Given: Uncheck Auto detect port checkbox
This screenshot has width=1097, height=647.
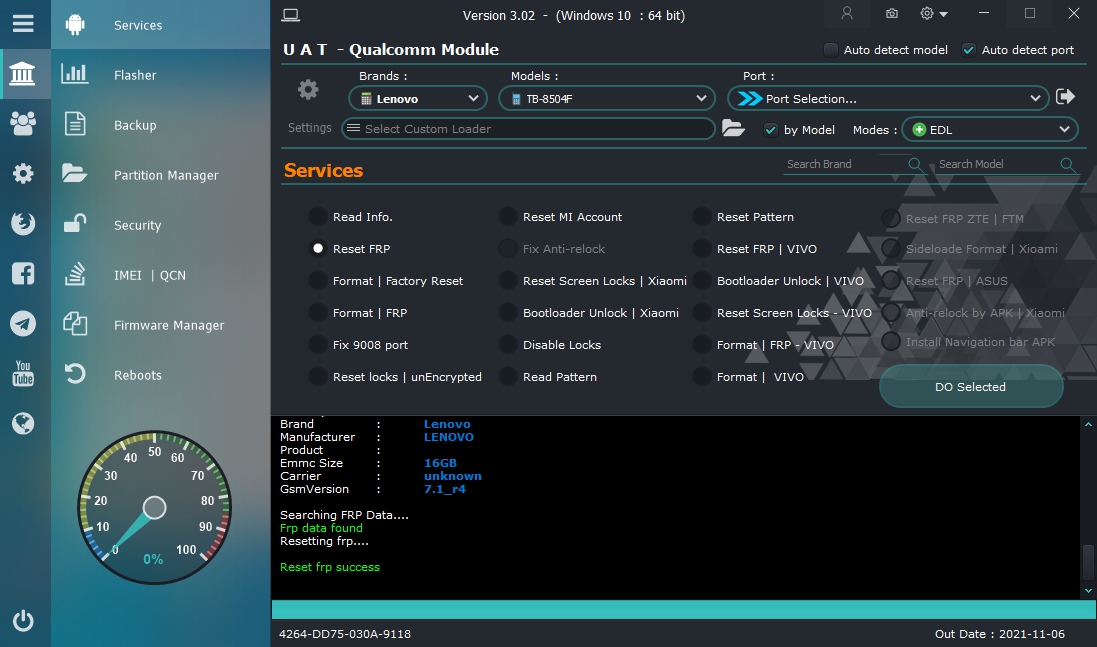Looking at the screenshot, I should click(x=969, y=50).
